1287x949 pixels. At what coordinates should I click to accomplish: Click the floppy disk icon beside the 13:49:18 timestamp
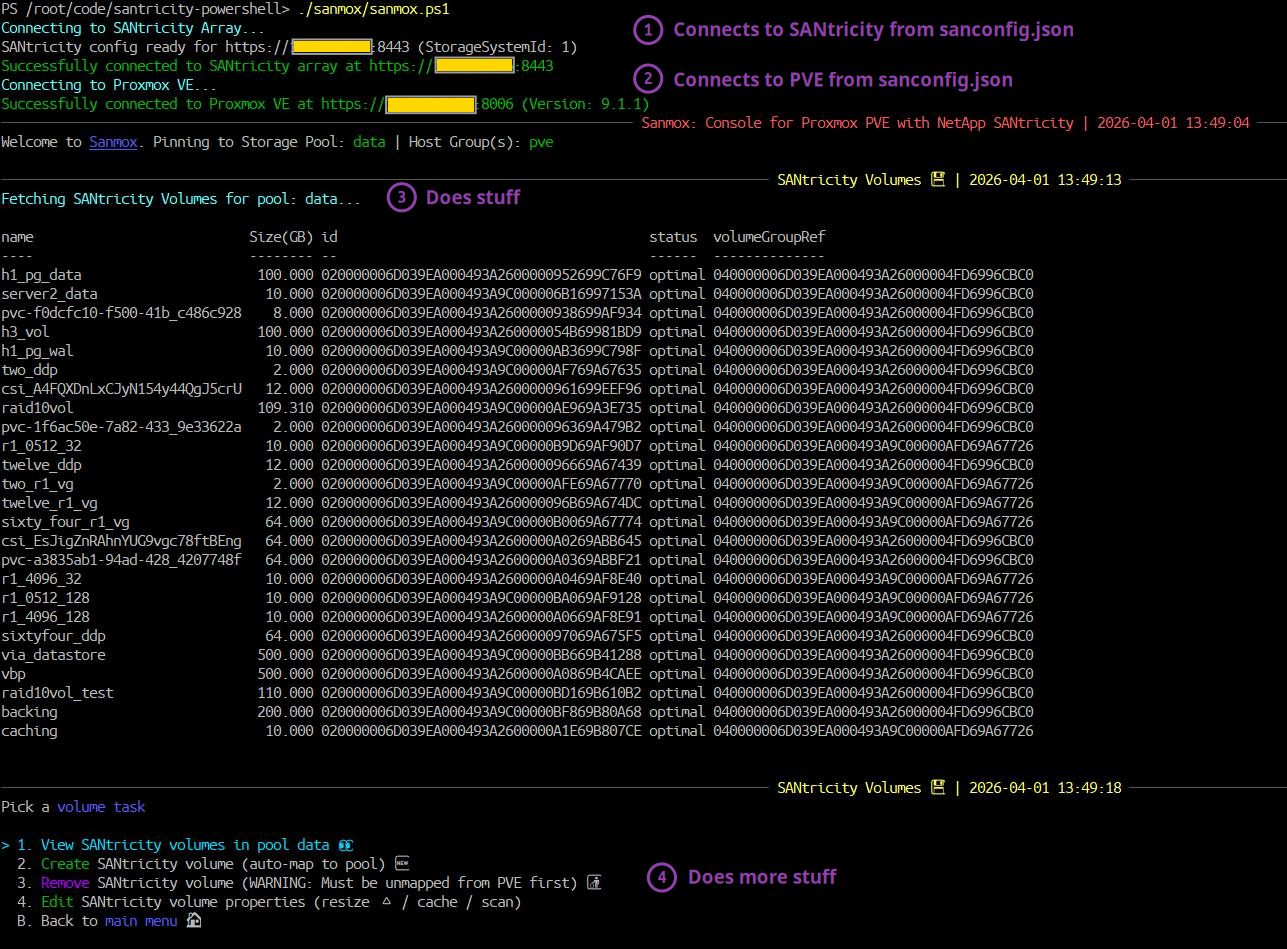click(937, 788)
